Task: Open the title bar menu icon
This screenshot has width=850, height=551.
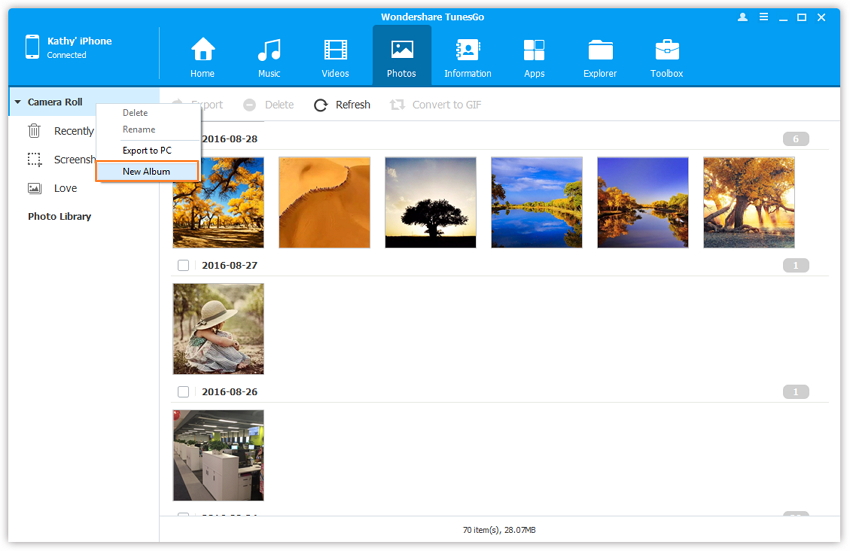Action: (762, 17)
